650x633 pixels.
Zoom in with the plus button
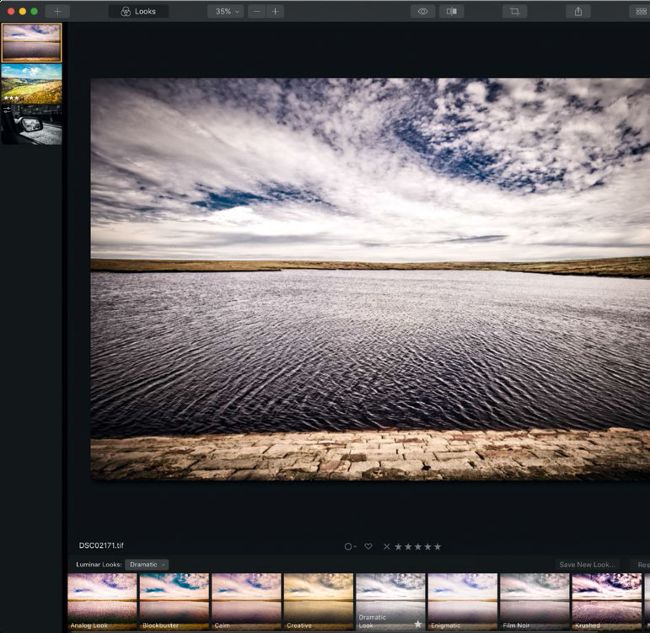(275, 11)
